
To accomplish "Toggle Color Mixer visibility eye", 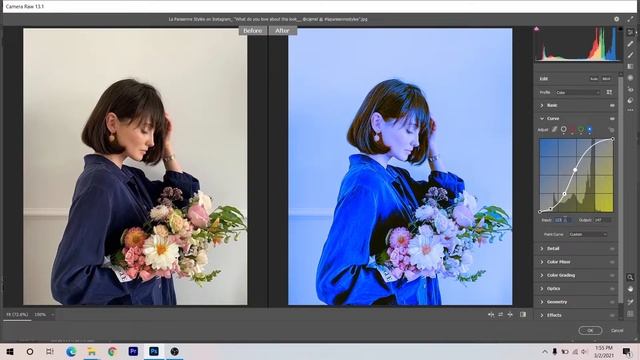I will click(x=612, y=262).
